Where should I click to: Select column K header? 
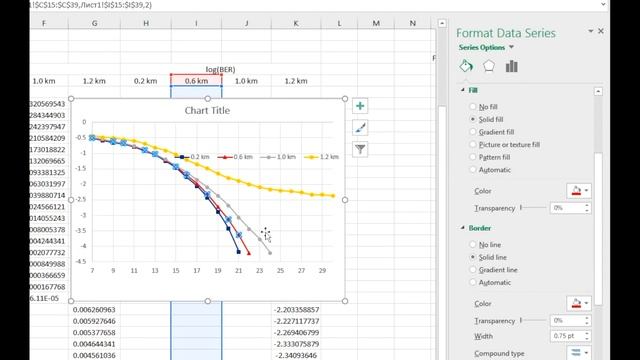pos(296,23)
